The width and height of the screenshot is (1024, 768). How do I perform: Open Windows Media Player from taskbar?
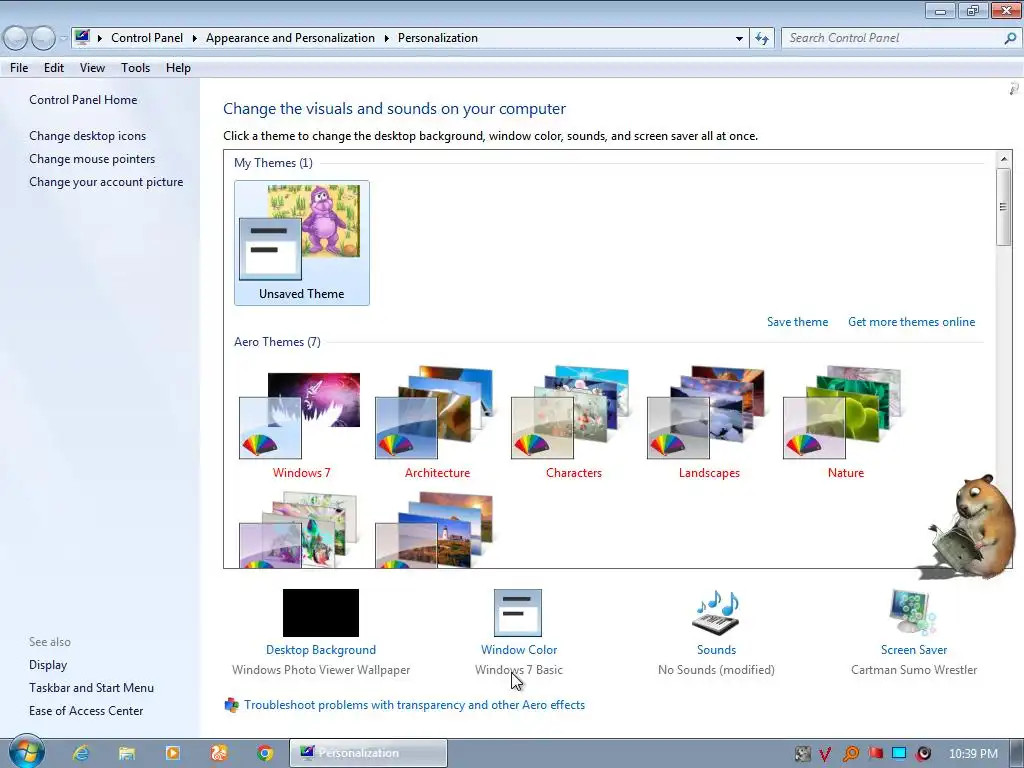(x=173, y=753)
